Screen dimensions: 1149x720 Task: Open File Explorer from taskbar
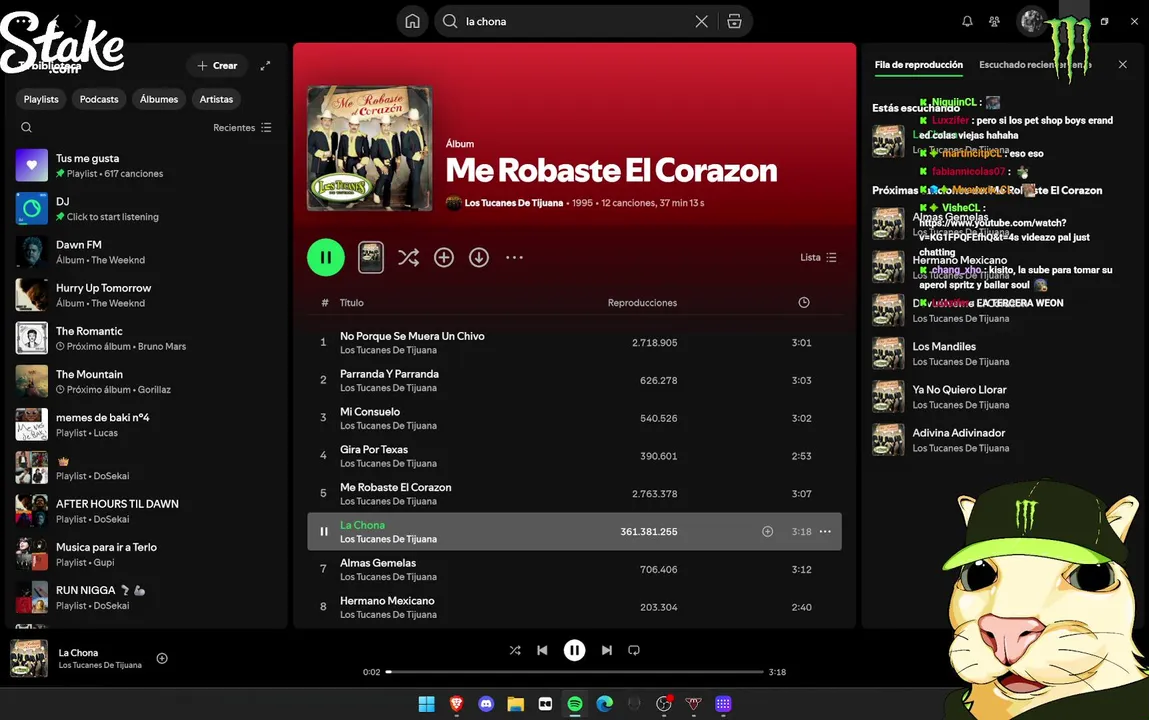pos(516,704)
